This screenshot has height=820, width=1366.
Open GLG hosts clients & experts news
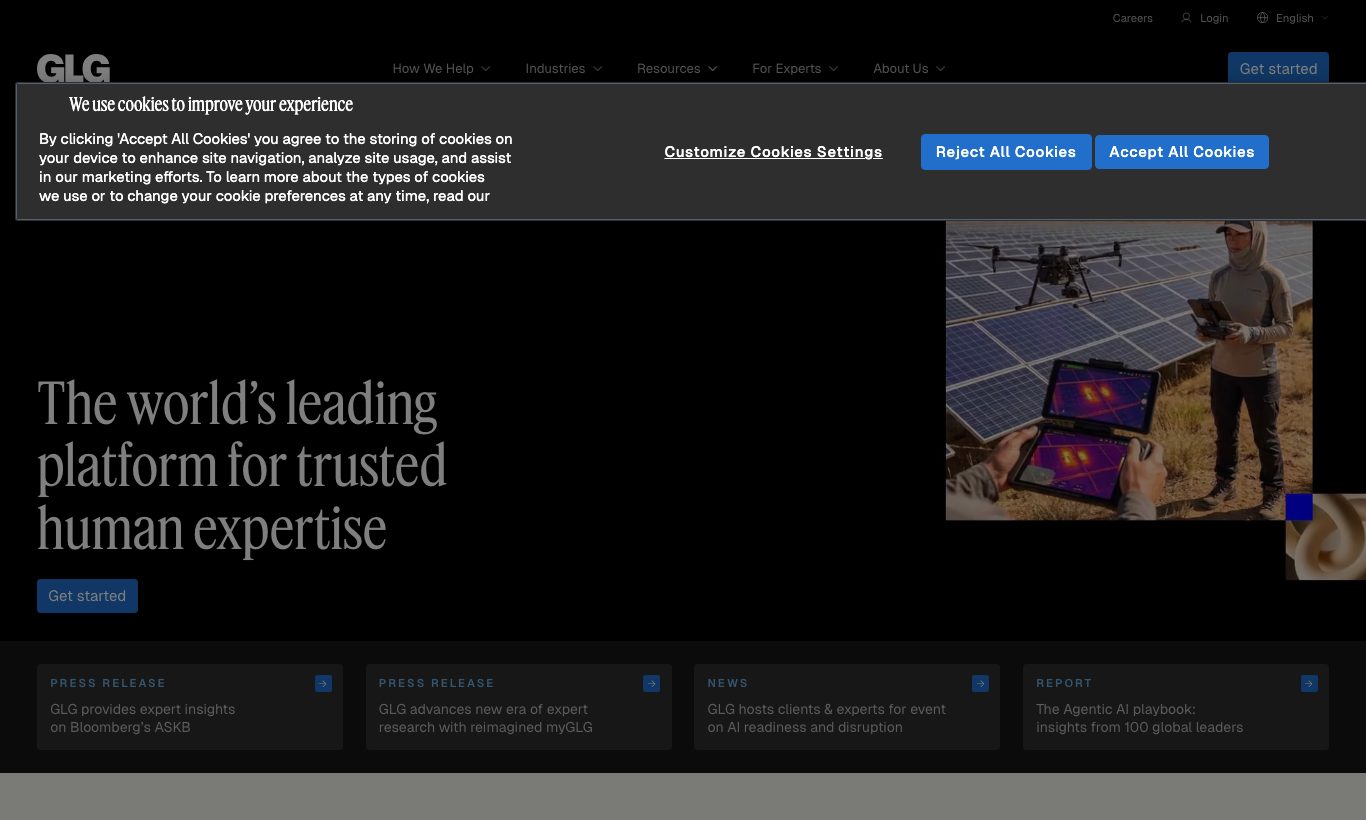coord(847,707)
